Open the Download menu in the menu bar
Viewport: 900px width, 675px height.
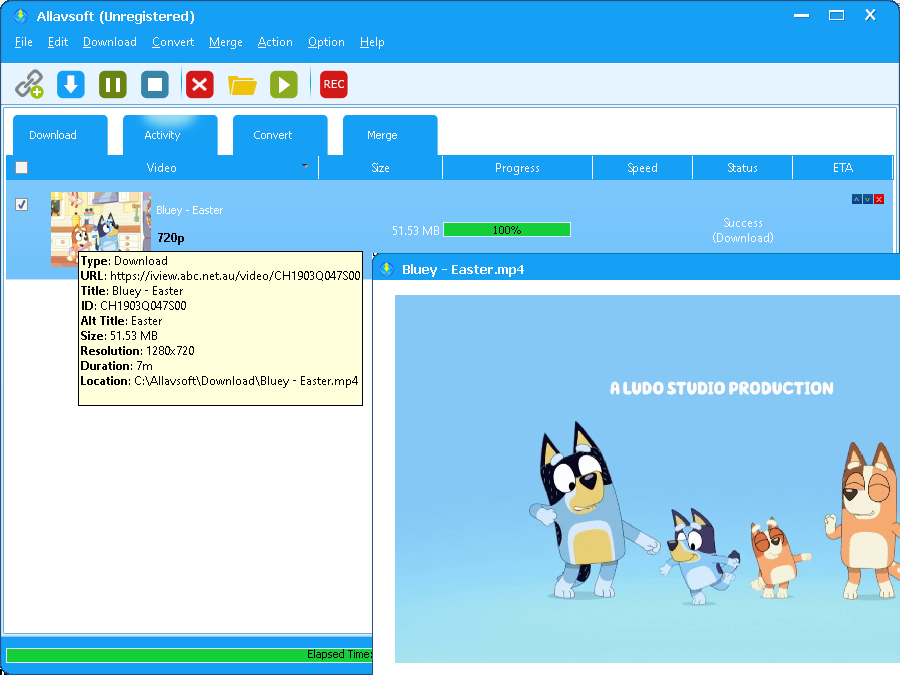click(110, 42)
